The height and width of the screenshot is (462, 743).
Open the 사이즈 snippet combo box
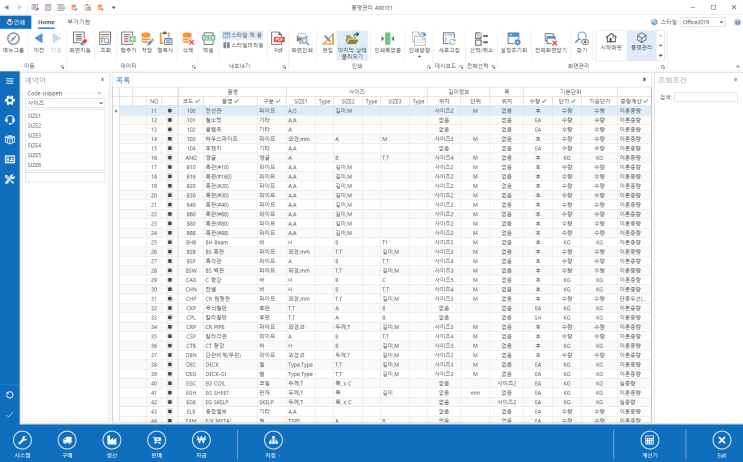click(x=65, y=103)
